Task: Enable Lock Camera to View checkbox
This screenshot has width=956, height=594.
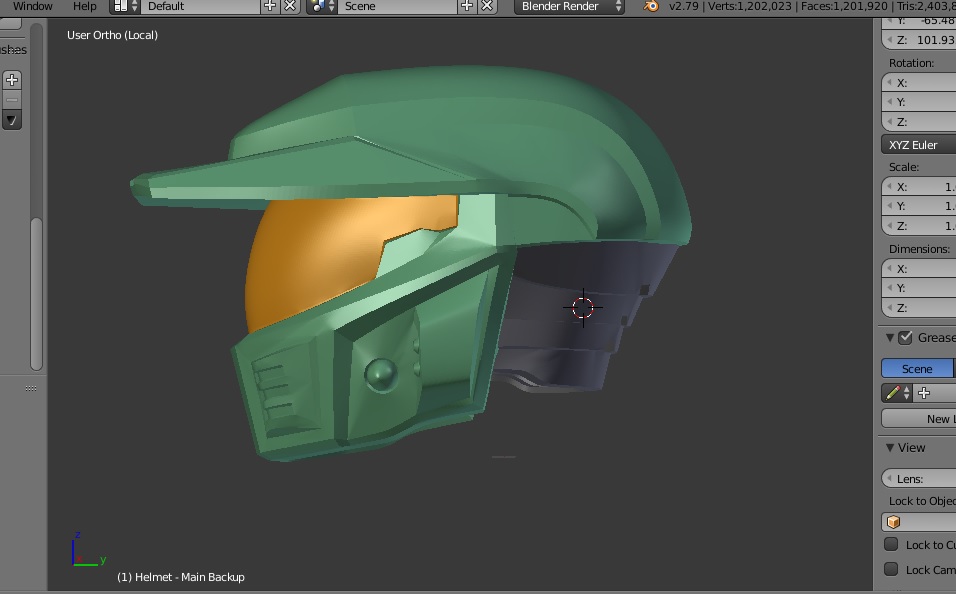Action: (x=891, y=569)
